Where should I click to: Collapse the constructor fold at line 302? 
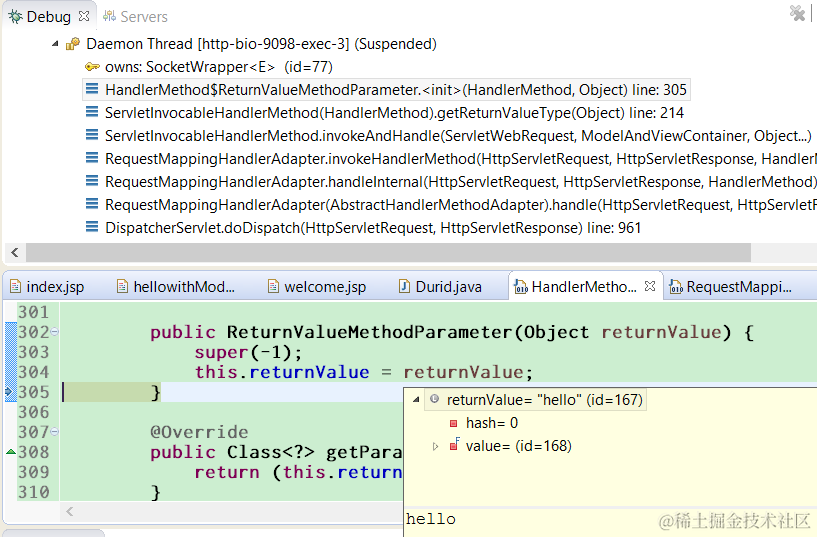pyautogui.click(x=54, y=332)
